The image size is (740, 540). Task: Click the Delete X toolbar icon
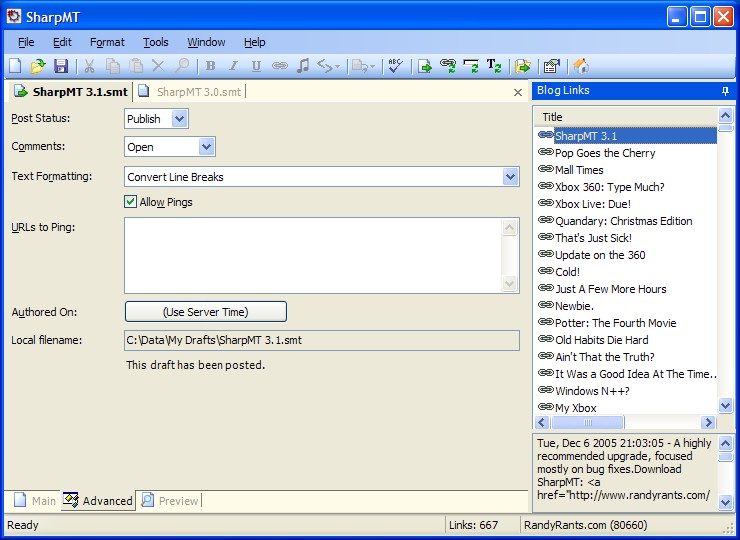[158, 66]
